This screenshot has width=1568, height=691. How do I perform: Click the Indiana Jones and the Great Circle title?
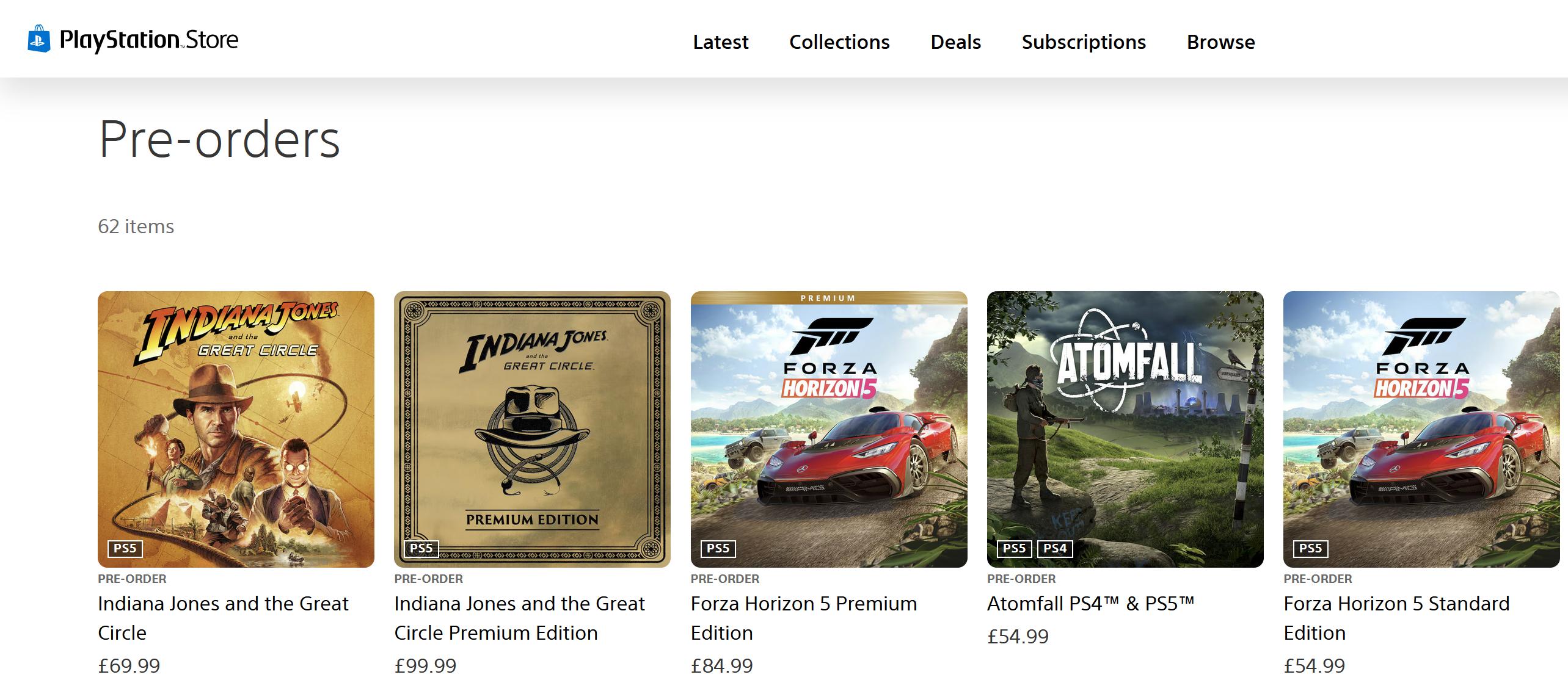(223, 618)
